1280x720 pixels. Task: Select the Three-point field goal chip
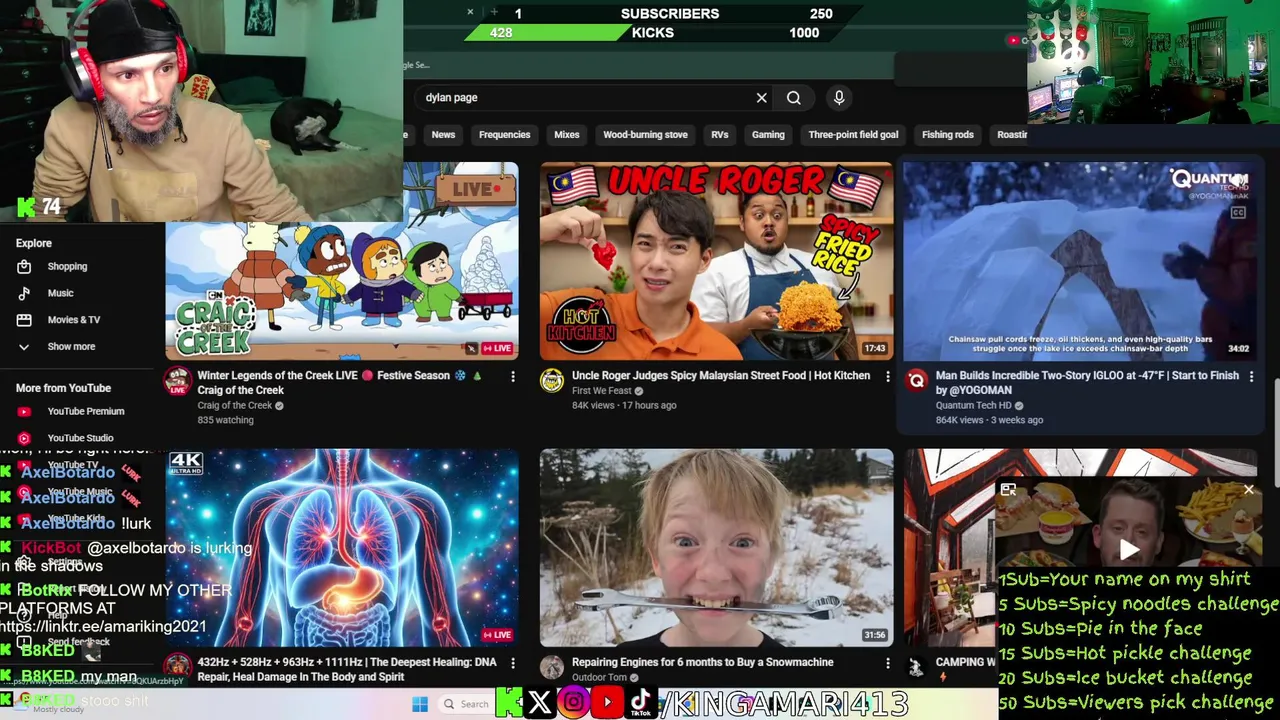(853, 135)
